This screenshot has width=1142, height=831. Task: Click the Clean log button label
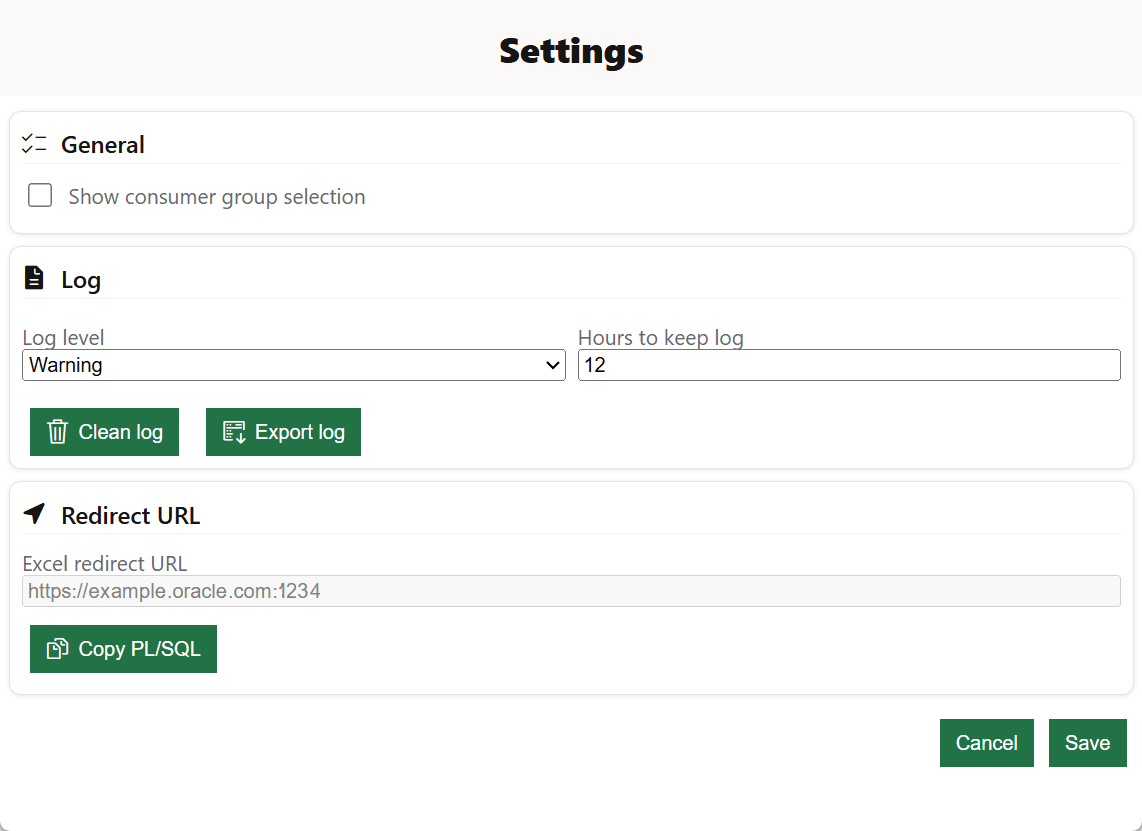[x=120, y=432]
